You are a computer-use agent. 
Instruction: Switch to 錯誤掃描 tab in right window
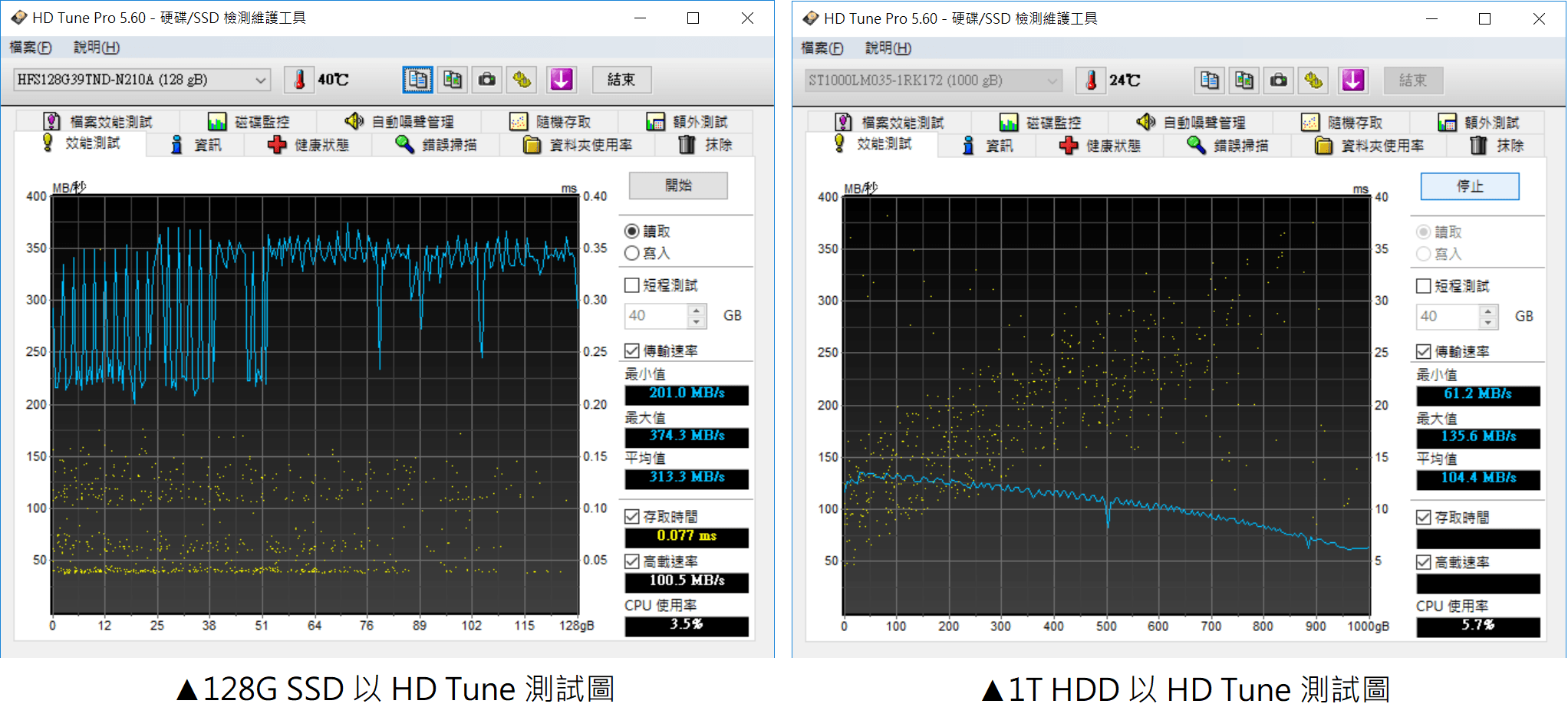(x=1227, y=146)
